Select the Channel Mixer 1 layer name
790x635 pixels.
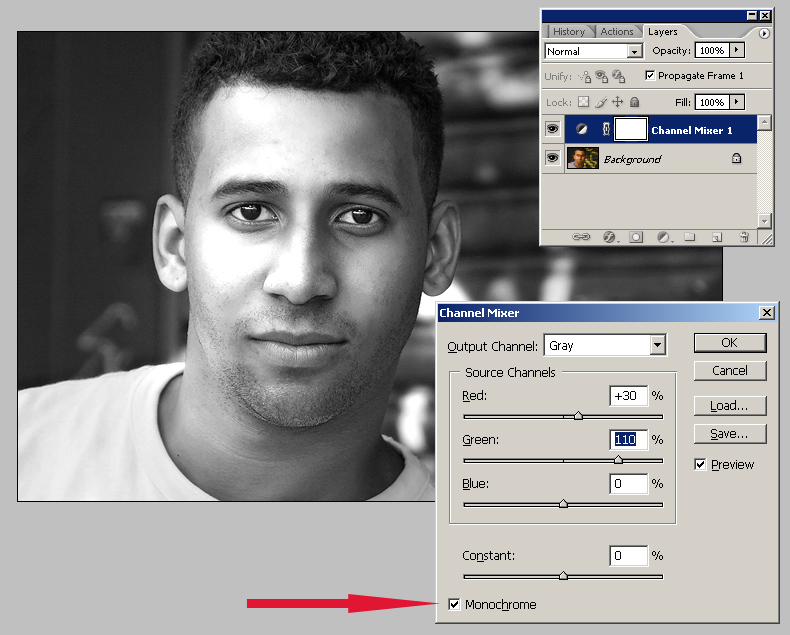pyautogui.click(x=692, y=131)
